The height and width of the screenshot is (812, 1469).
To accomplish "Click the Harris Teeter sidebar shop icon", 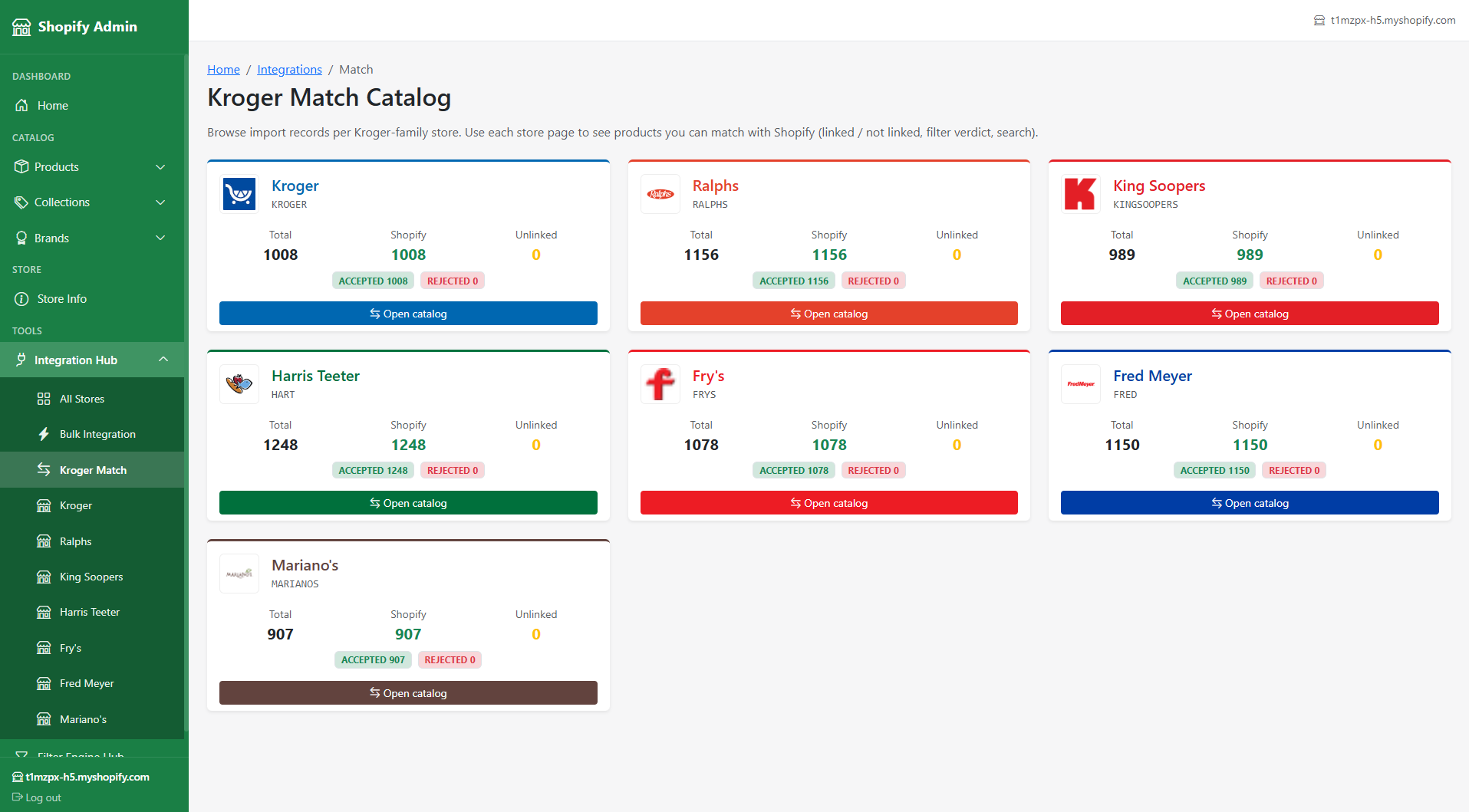I will point(44,612).
